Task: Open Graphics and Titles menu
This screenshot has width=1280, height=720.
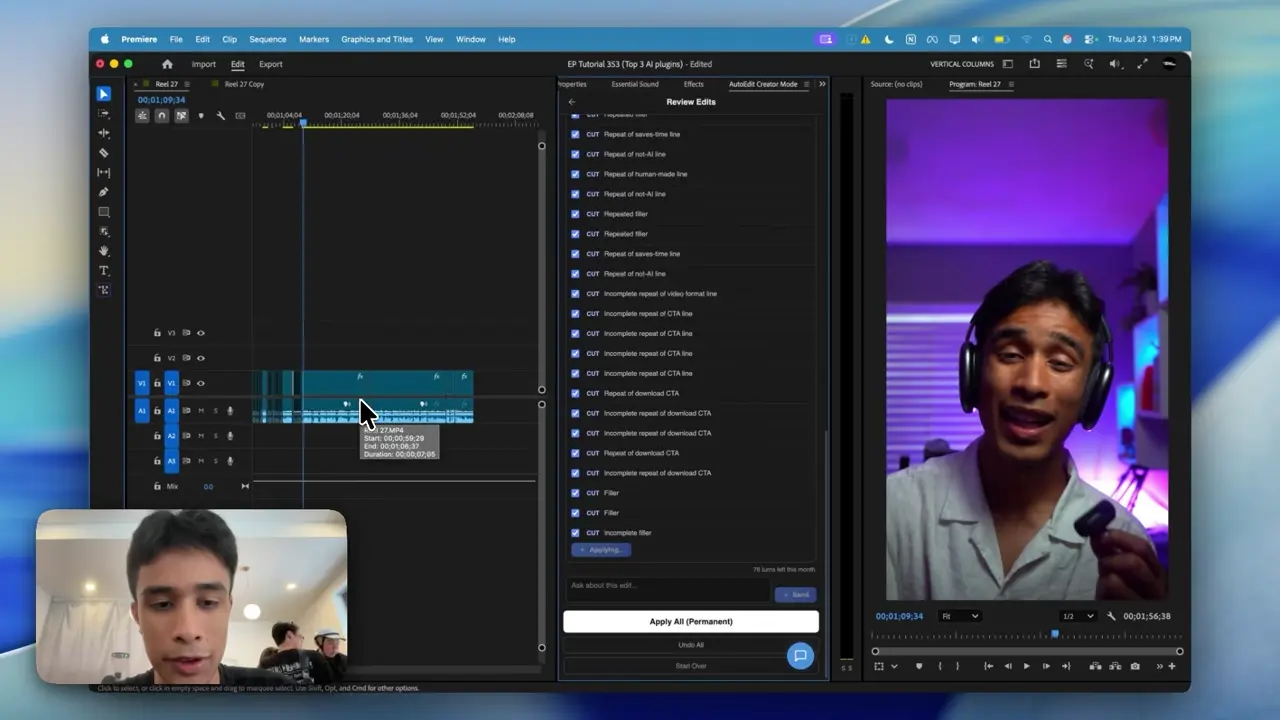Action: tap(377, 39)
